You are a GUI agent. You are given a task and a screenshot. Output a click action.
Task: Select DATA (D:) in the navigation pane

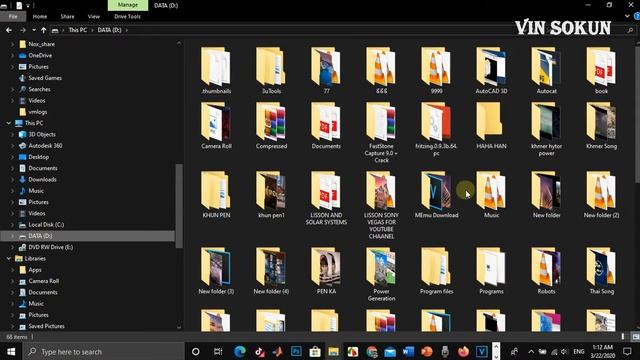pyautogui.click(x=87, y=236)
